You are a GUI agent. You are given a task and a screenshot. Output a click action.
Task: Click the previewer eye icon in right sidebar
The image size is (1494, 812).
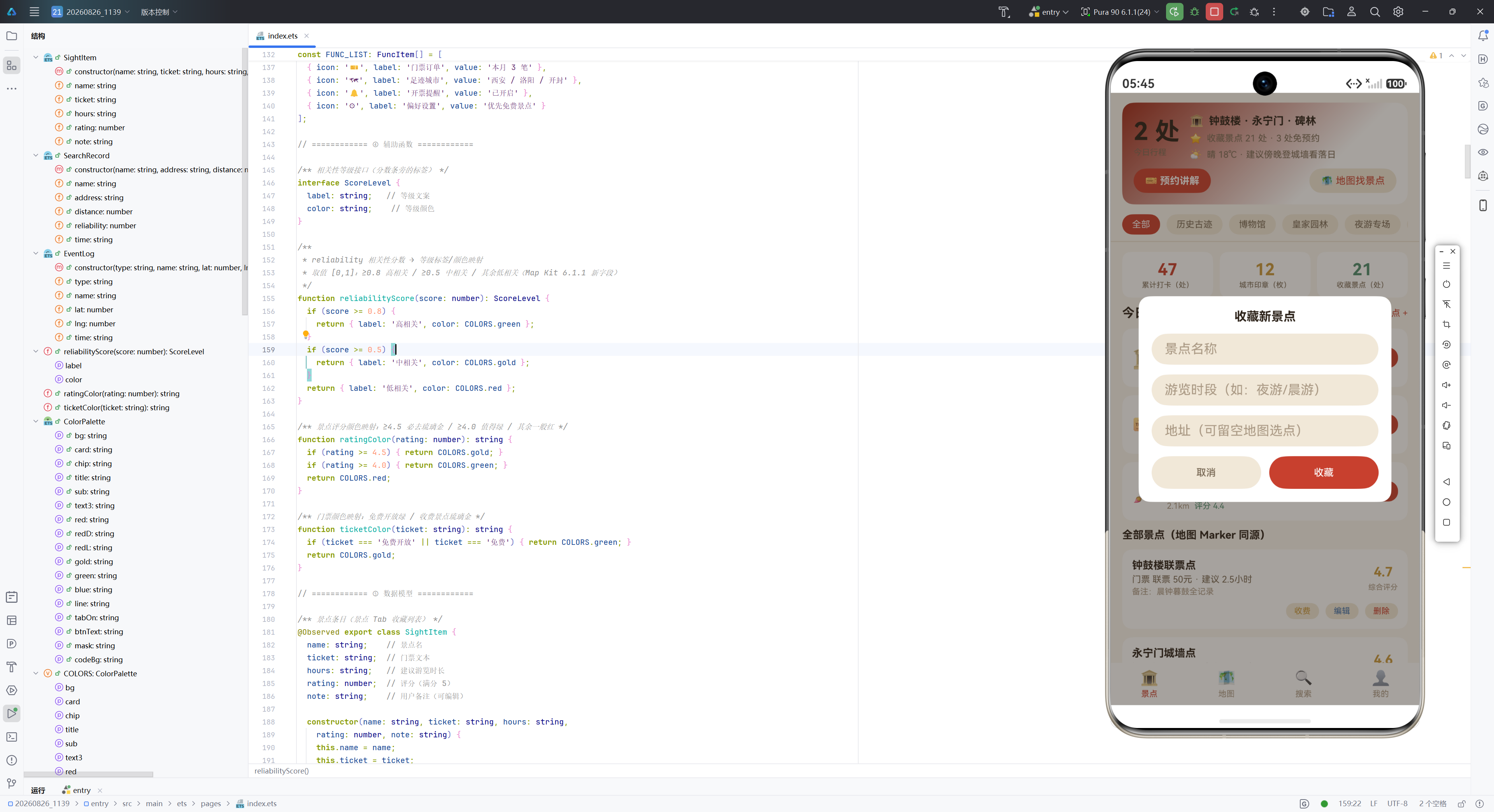(1482, 152)
